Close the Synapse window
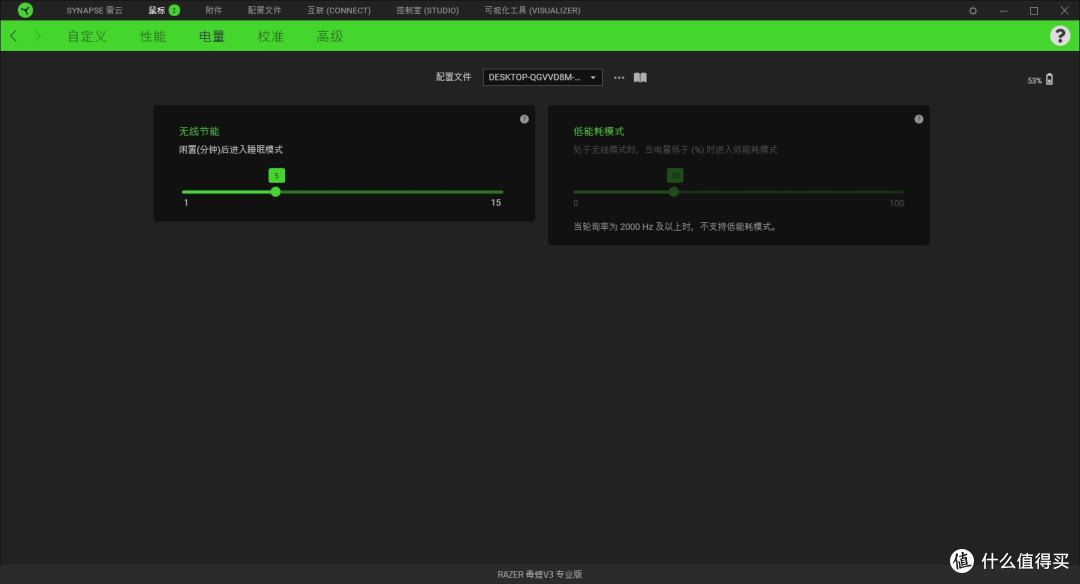This screenshot has width=1080, height=584. (x=1064, y=10)
